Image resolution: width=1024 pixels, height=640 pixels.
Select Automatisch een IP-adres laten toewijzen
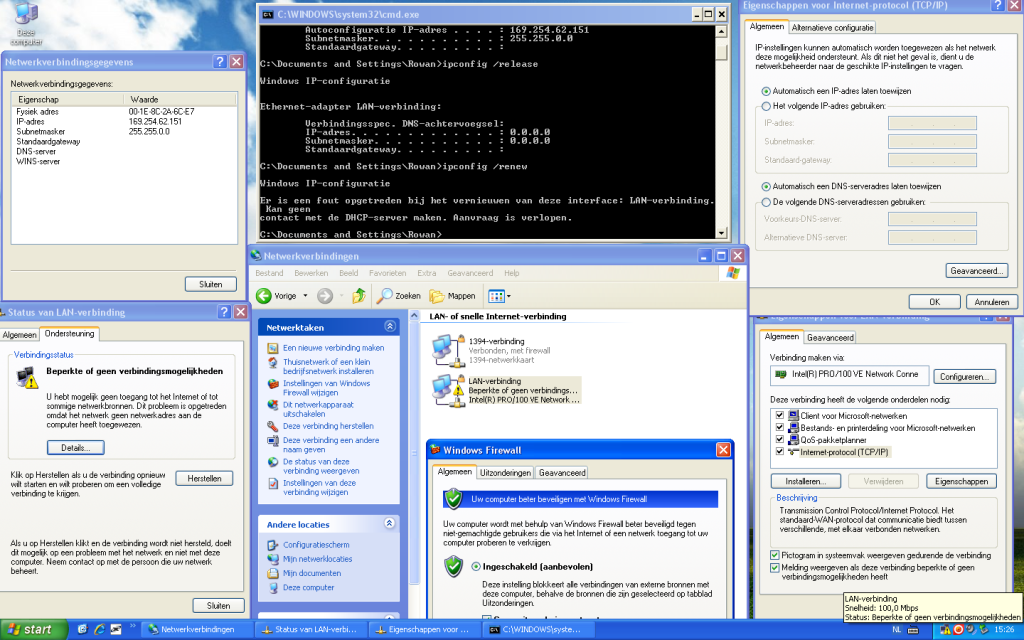[x=766, y=91]
